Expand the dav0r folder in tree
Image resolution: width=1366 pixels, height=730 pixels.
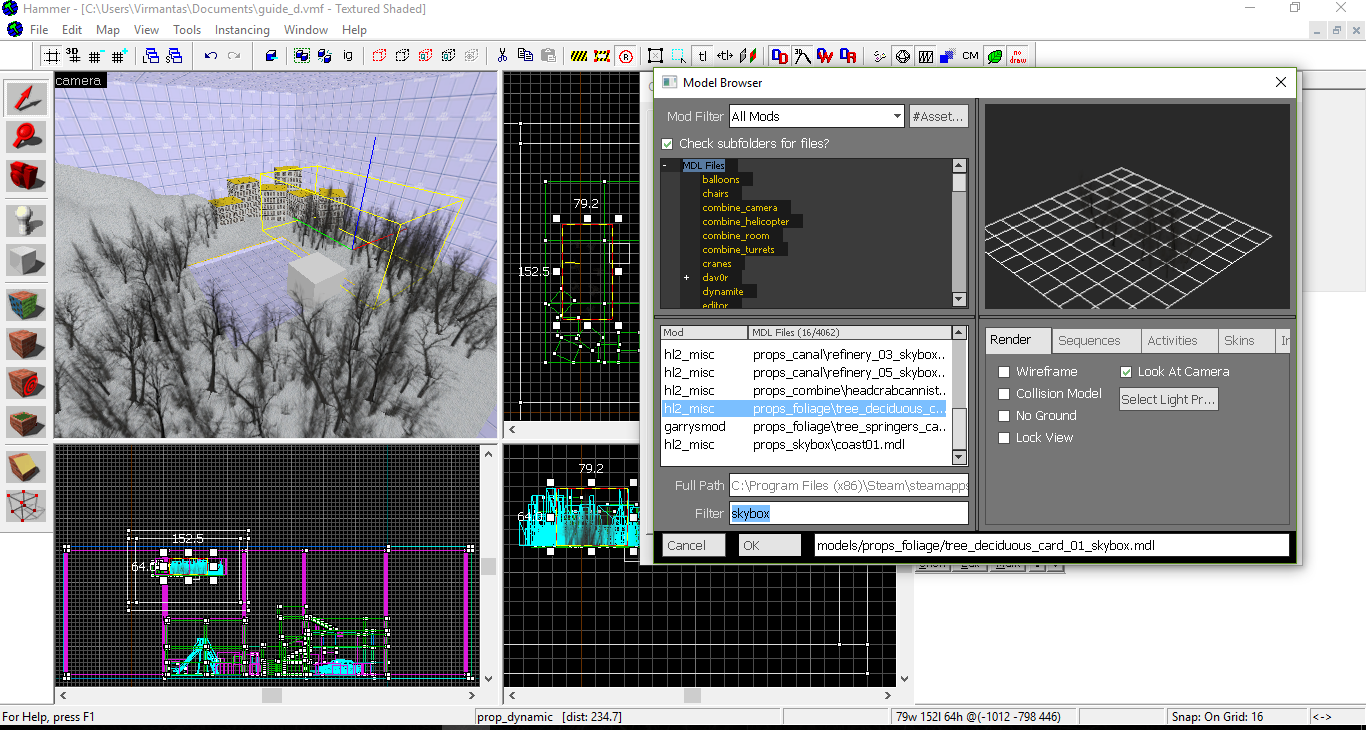[x=687, y=278]
